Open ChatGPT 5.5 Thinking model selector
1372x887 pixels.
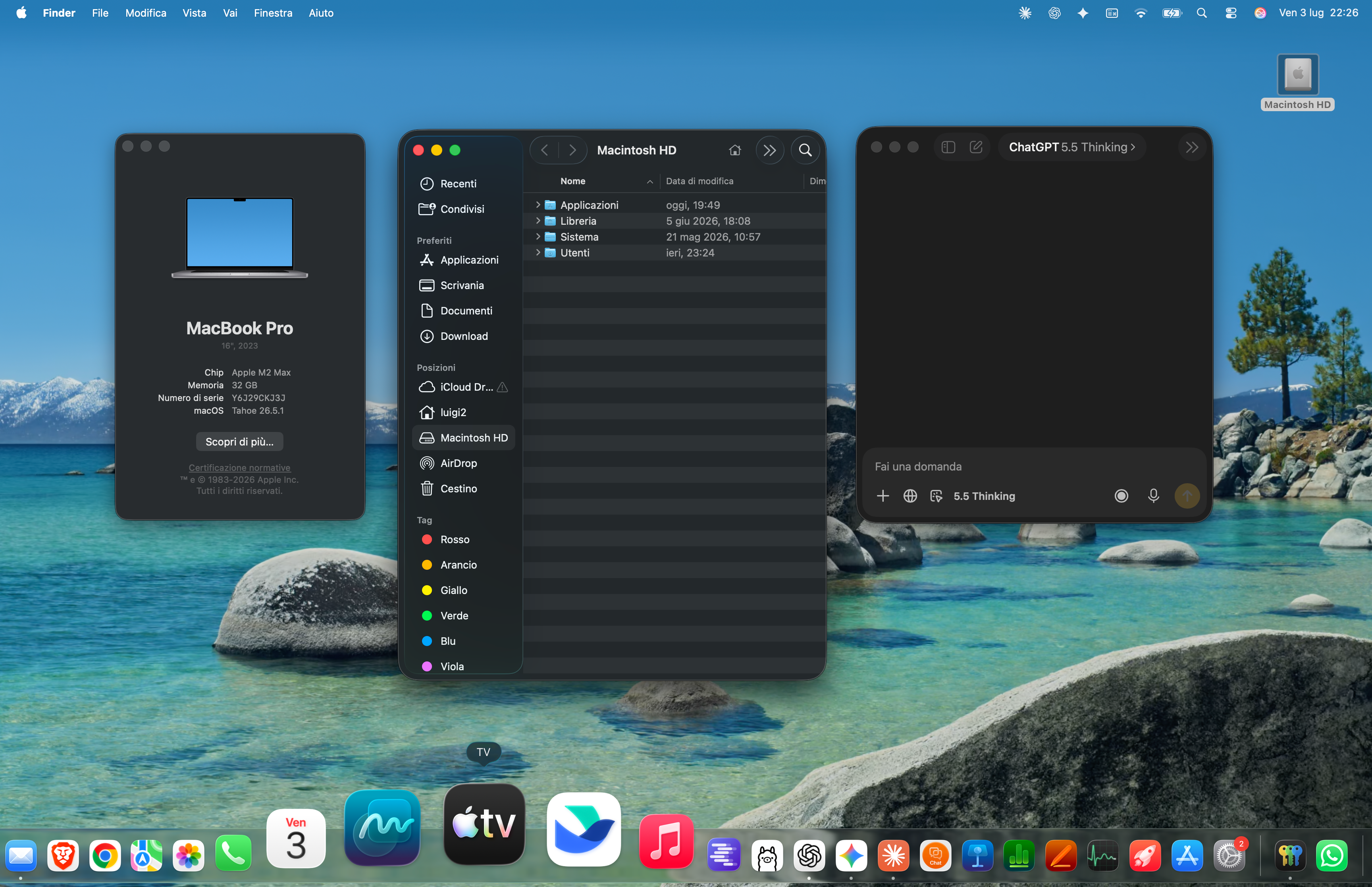pyautogui.click(x=1072, y=147)
